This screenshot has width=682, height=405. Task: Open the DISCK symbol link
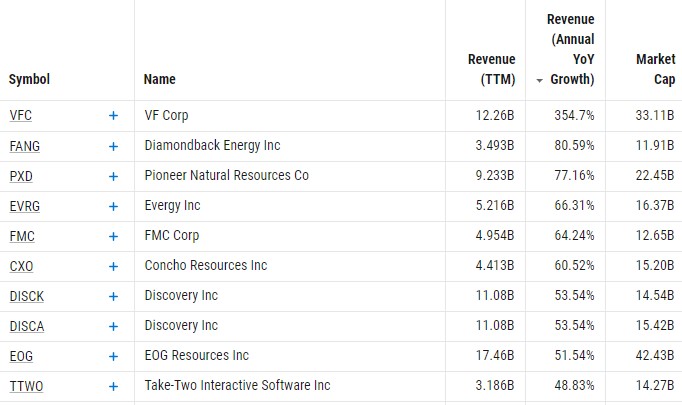[x=27, y=296]
